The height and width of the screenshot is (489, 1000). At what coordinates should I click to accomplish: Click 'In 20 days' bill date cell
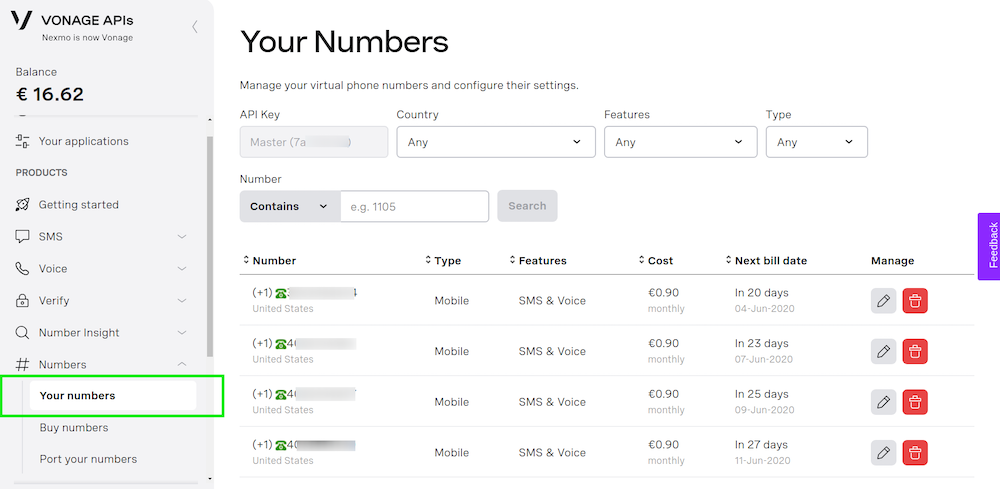pyautogui.click(x=761, y=293)
